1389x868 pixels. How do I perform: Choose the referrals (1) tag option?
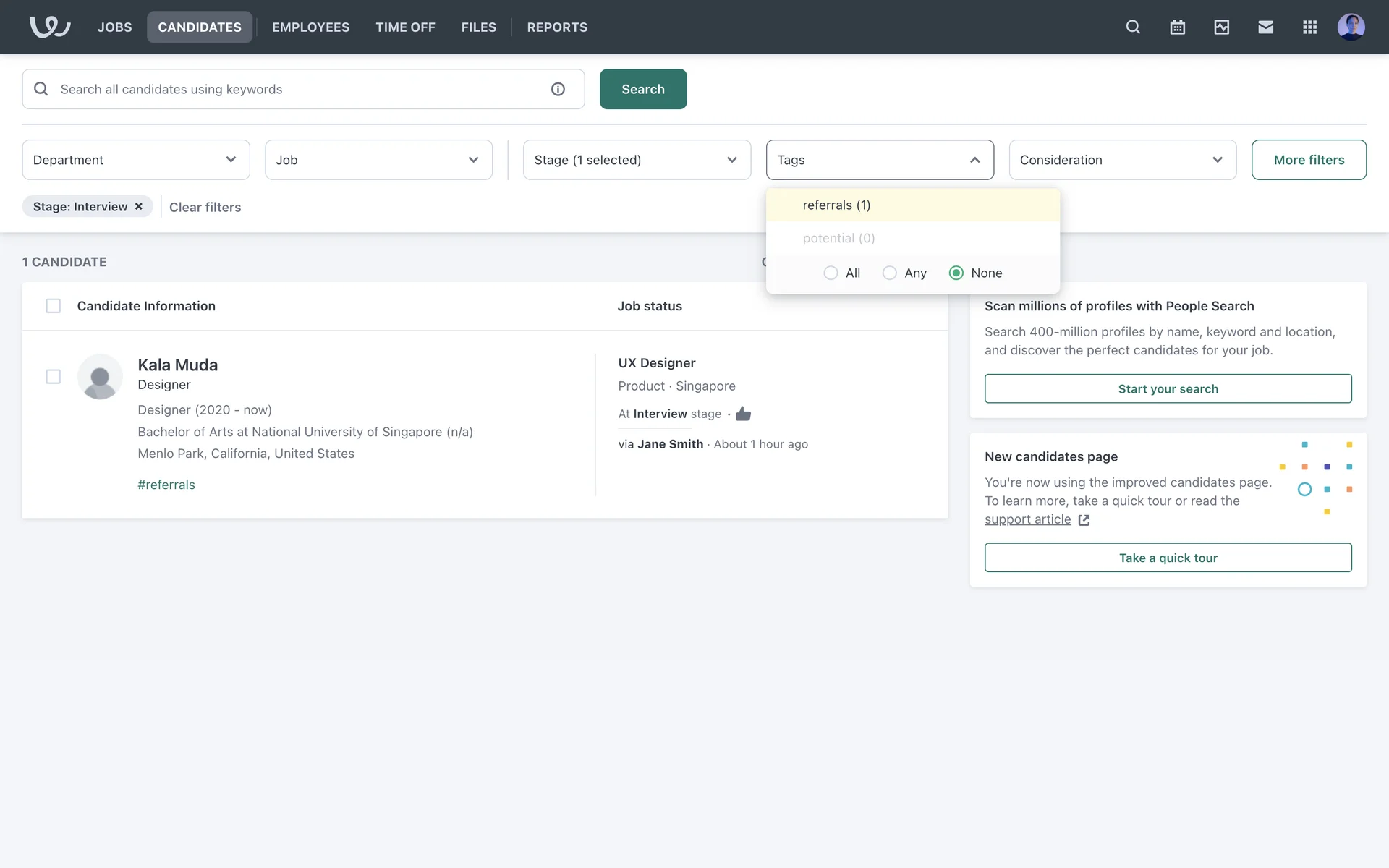(836, 205)
